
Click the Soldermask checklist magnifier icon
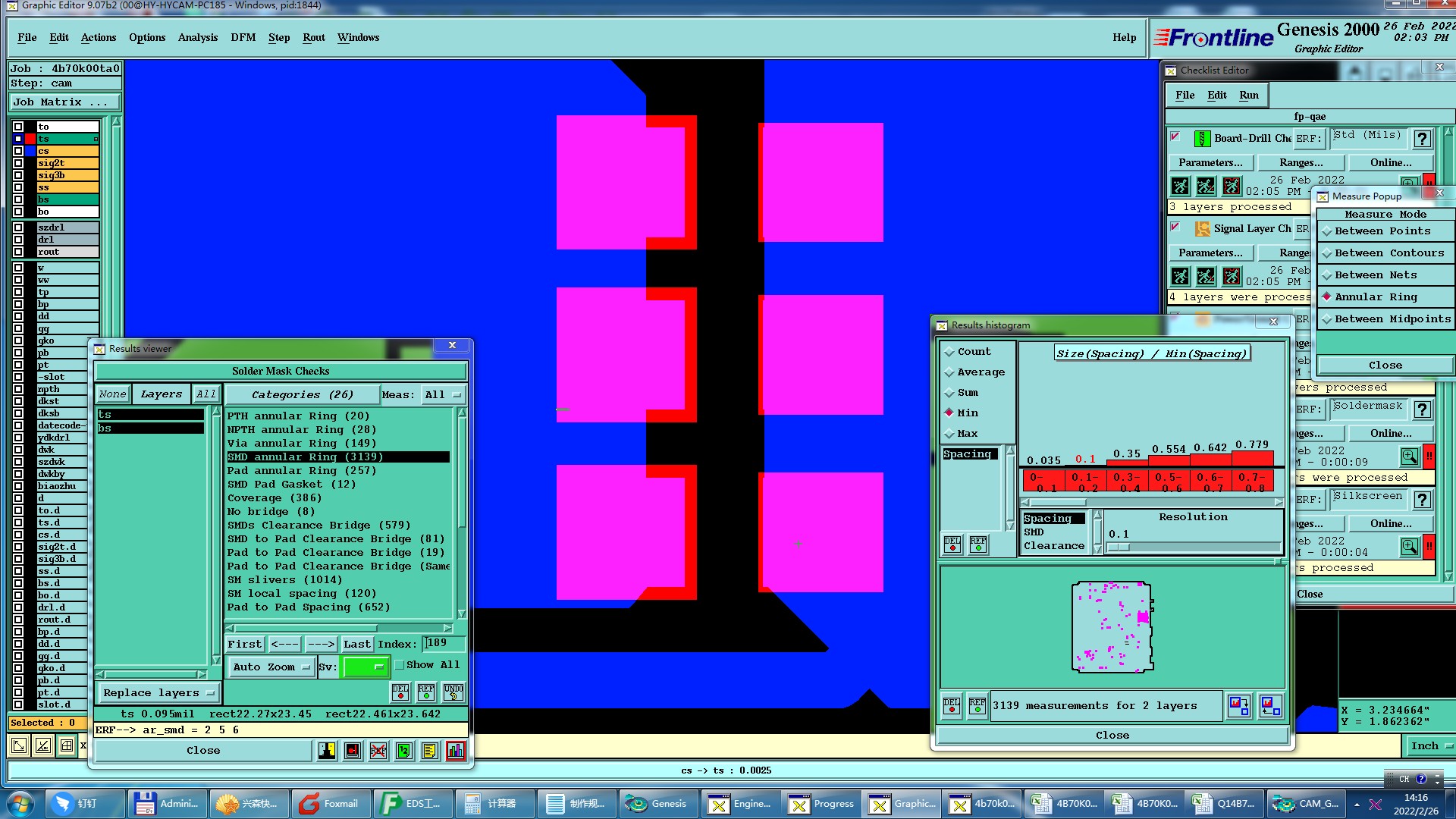pos(1409,457)
